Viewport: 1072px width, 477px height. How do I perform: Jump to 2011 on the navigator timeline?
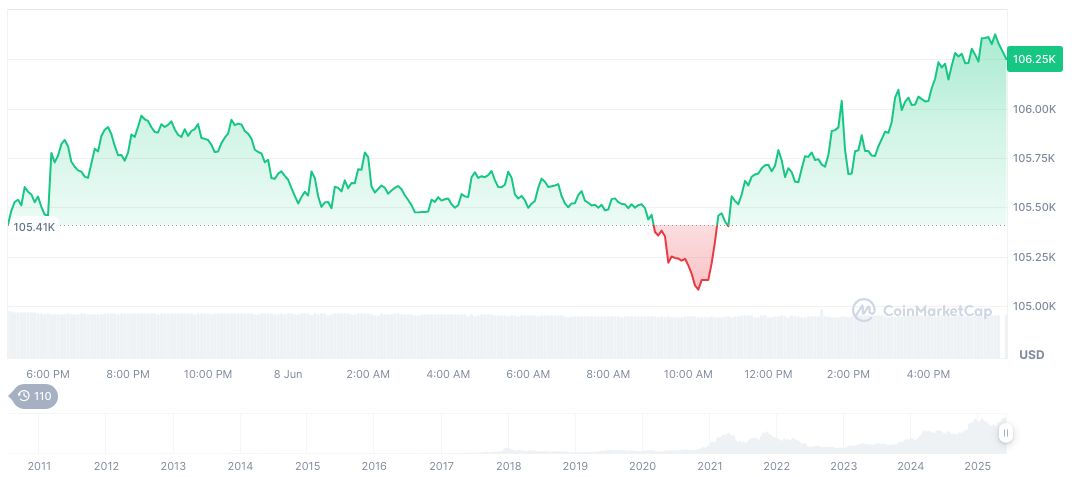click(39, 466)
